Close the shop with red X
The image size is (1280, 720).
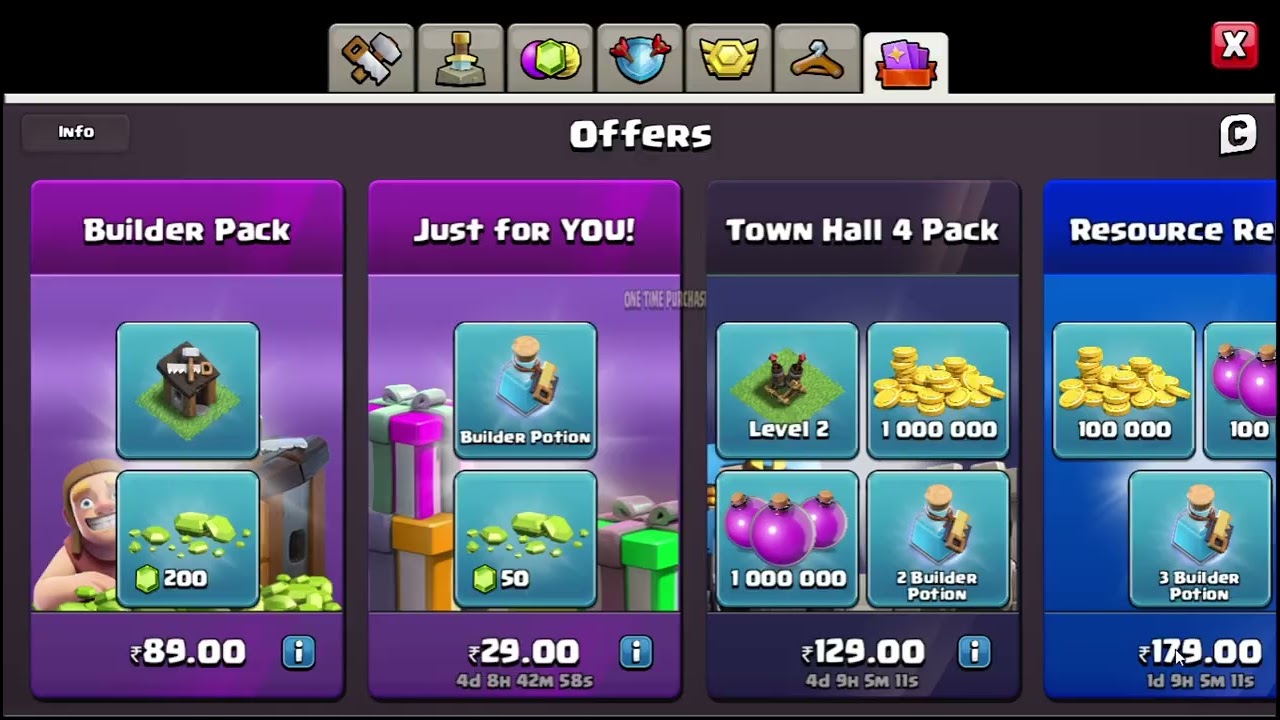1234,46
